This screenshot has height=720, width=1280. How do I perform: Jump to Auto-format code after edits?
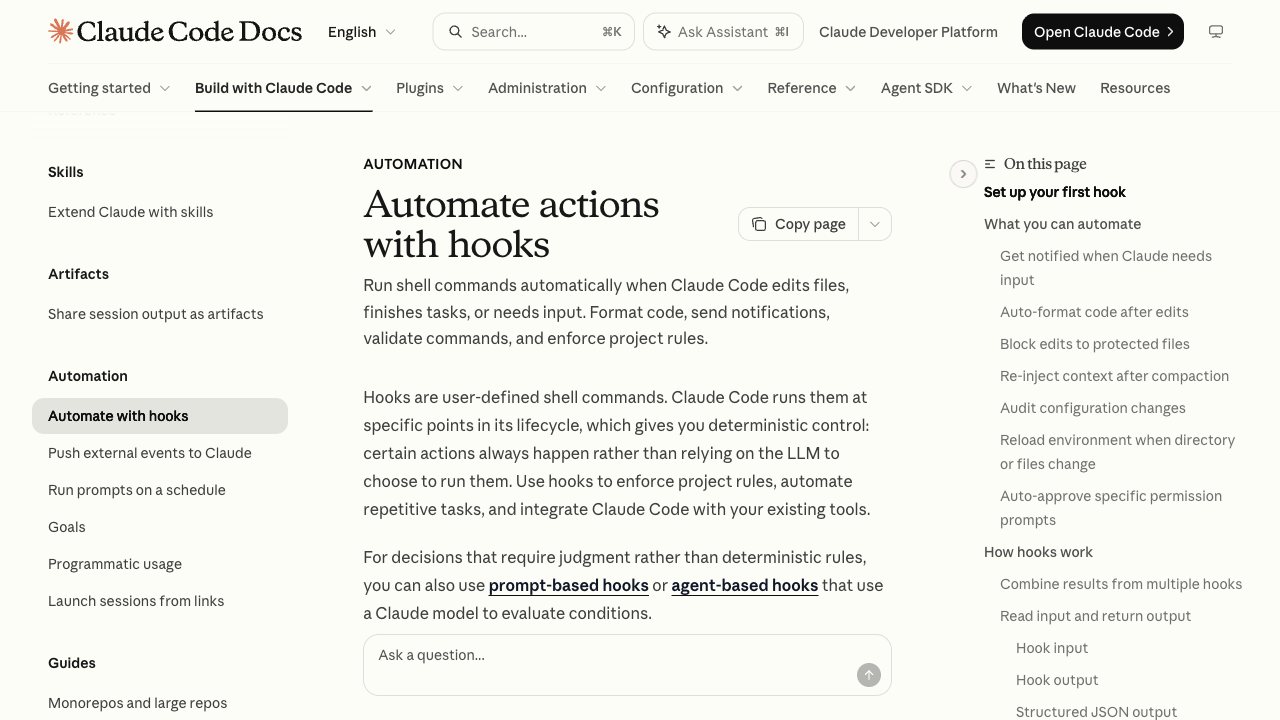pos(1094,312)
